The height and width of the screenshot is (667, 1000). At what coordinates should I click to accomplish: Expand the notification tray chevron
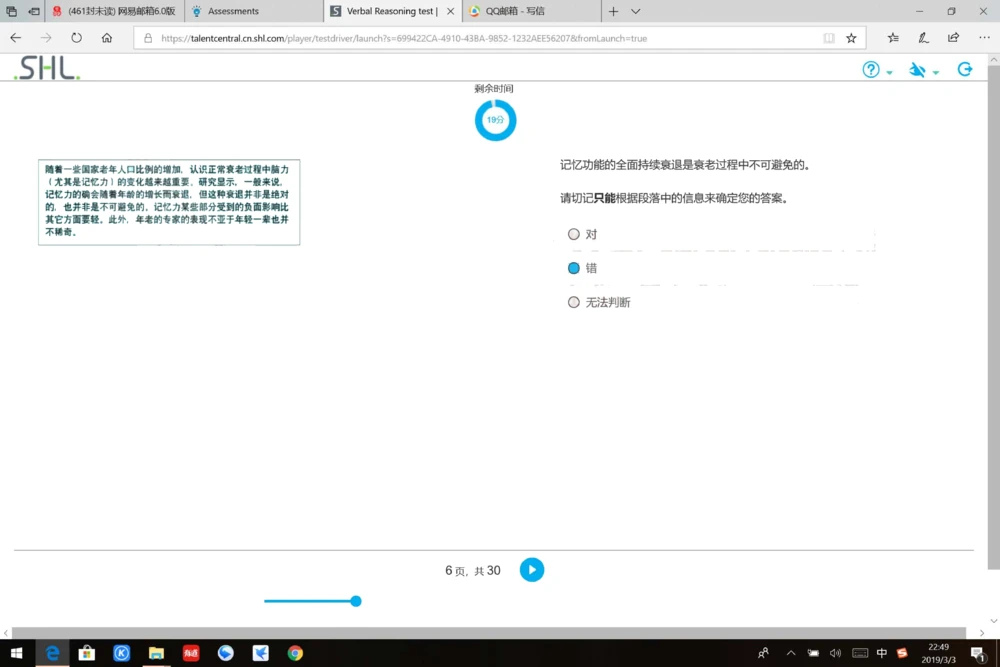point(790,653)
